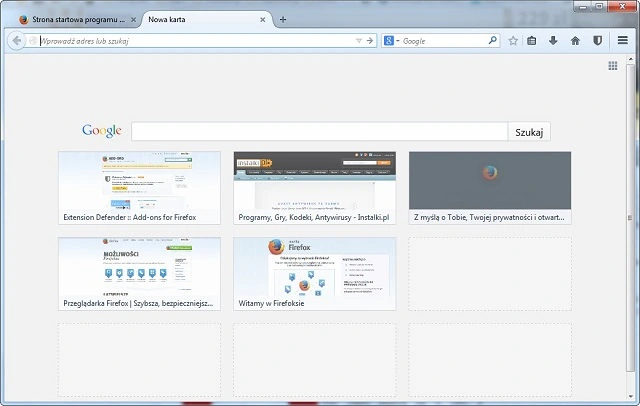Switch to Strona startowa programu tab
640x406 pixels.
pyautogui.click(x=78, y=20)
